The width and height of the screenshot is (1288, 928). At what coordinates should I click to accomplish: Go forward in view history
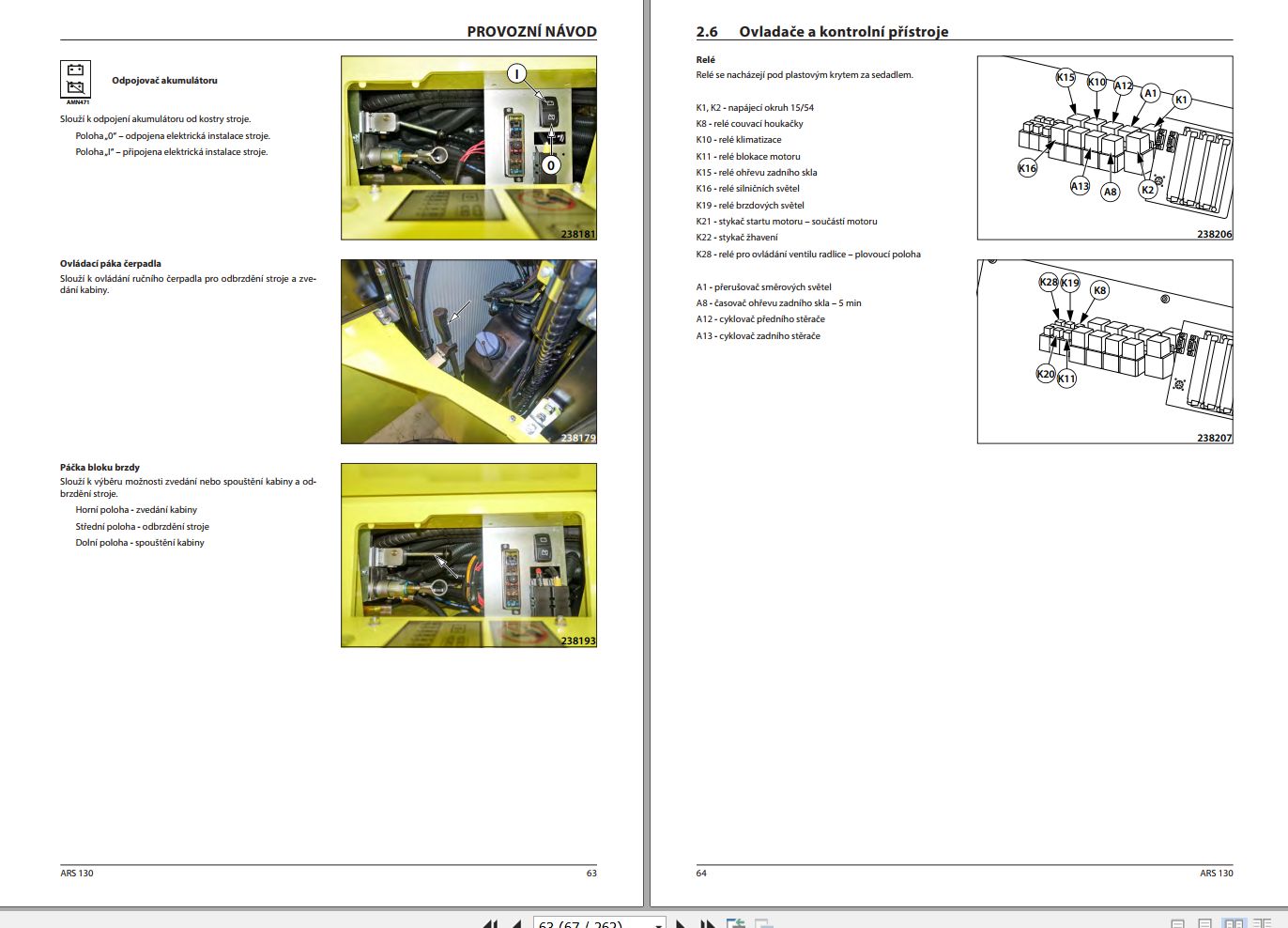click(x=763, y=923)
